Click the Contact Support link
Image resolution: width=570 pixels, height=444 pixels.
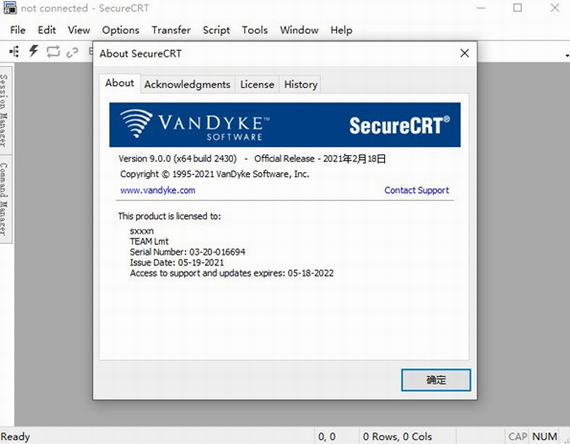[417, 190]
